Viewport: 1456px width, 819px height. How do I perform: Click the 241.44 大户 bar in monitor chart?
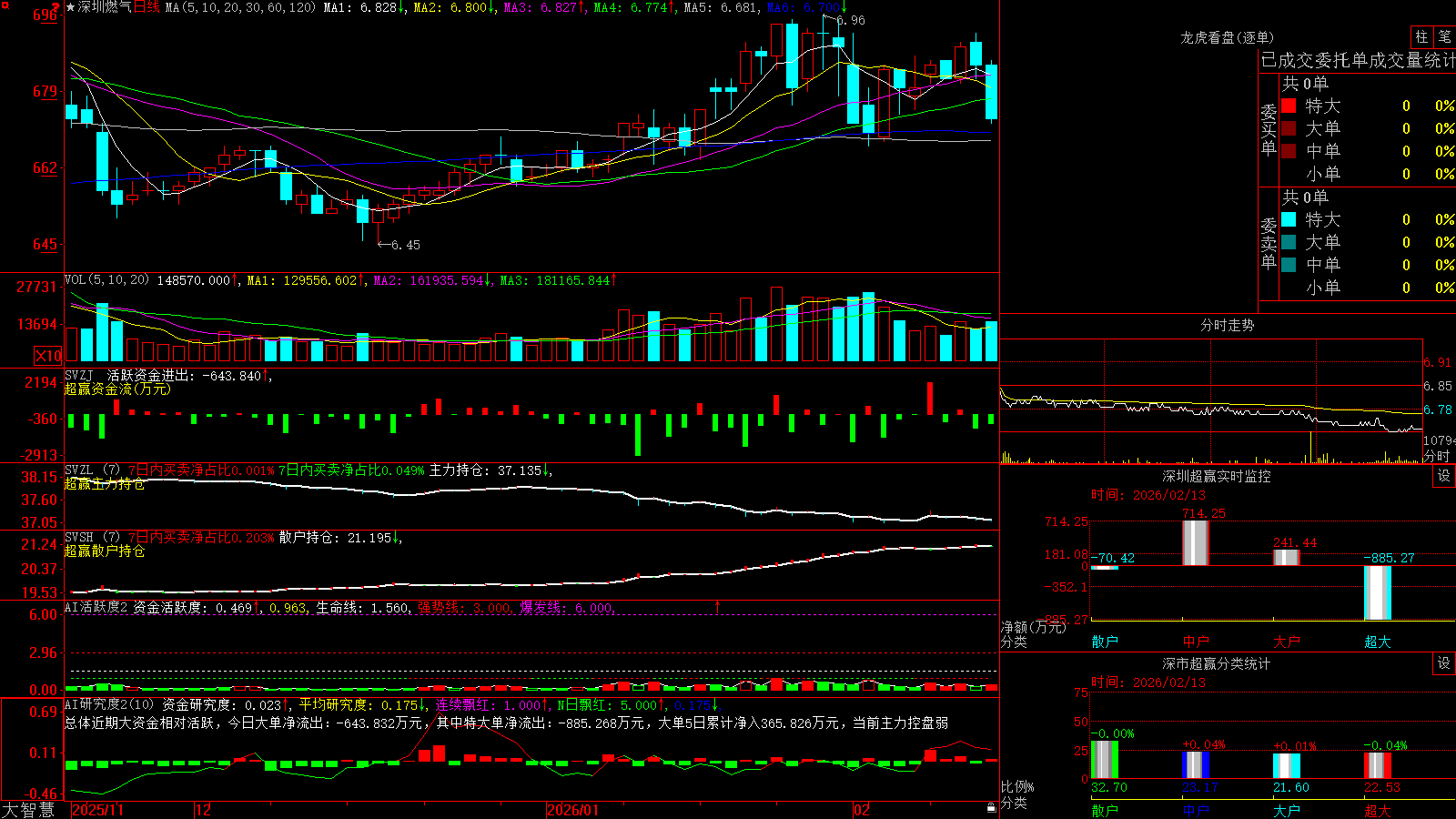point(1287,558)
